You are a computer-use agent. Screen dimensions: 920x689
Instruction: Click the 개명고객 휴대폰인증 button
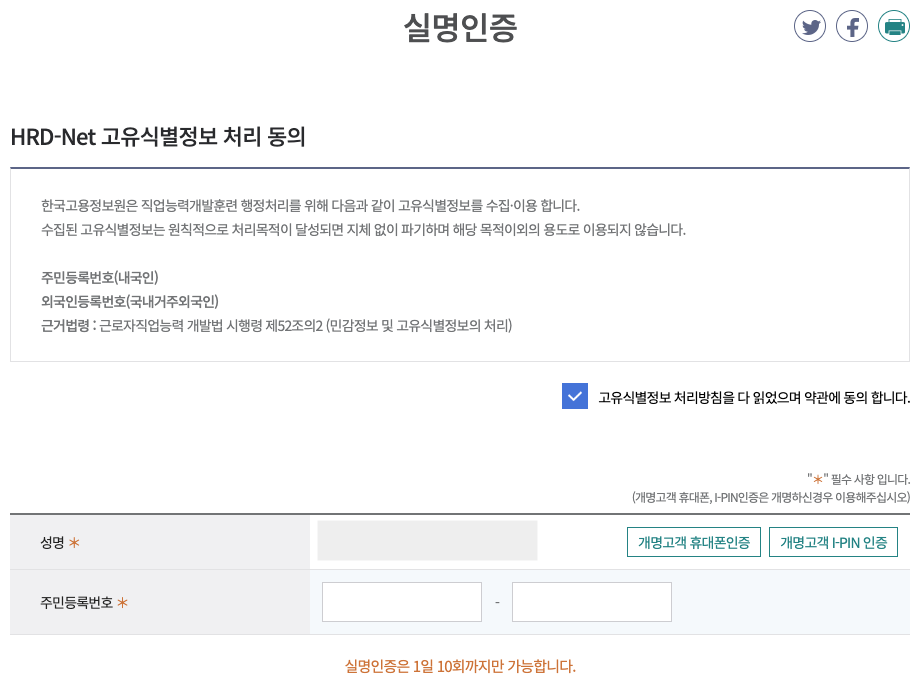click(x=694, y=541)
